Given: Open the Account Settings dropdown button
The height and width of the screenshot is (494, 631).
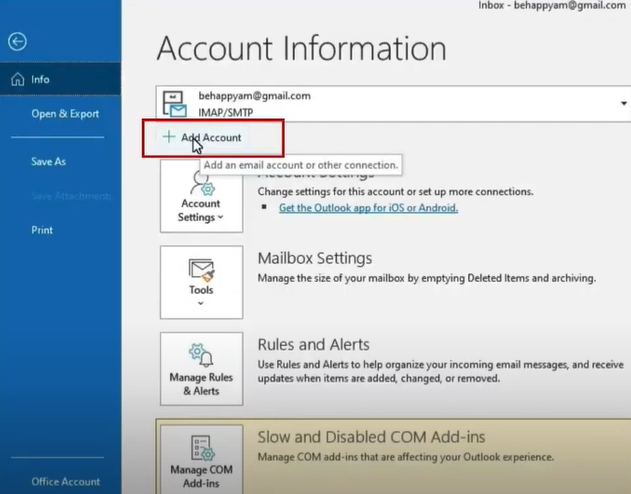Looking at the screenshot, I should [201, 196].
